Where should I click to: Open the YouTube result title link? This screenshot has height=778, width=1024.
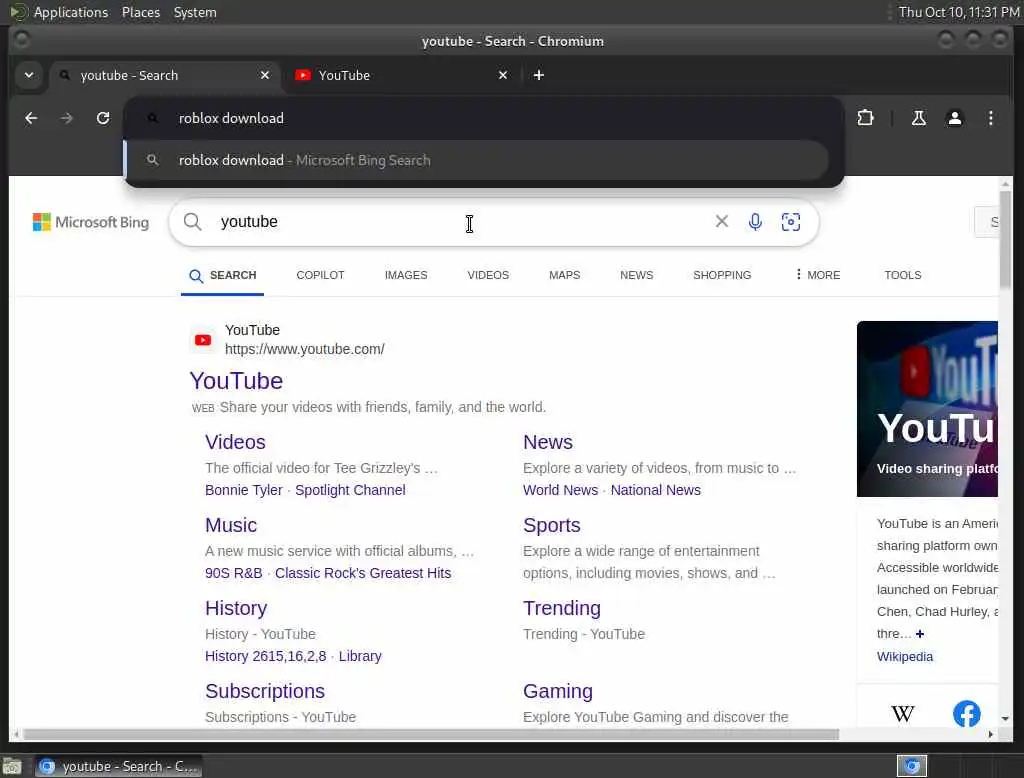tap(236, 381)
